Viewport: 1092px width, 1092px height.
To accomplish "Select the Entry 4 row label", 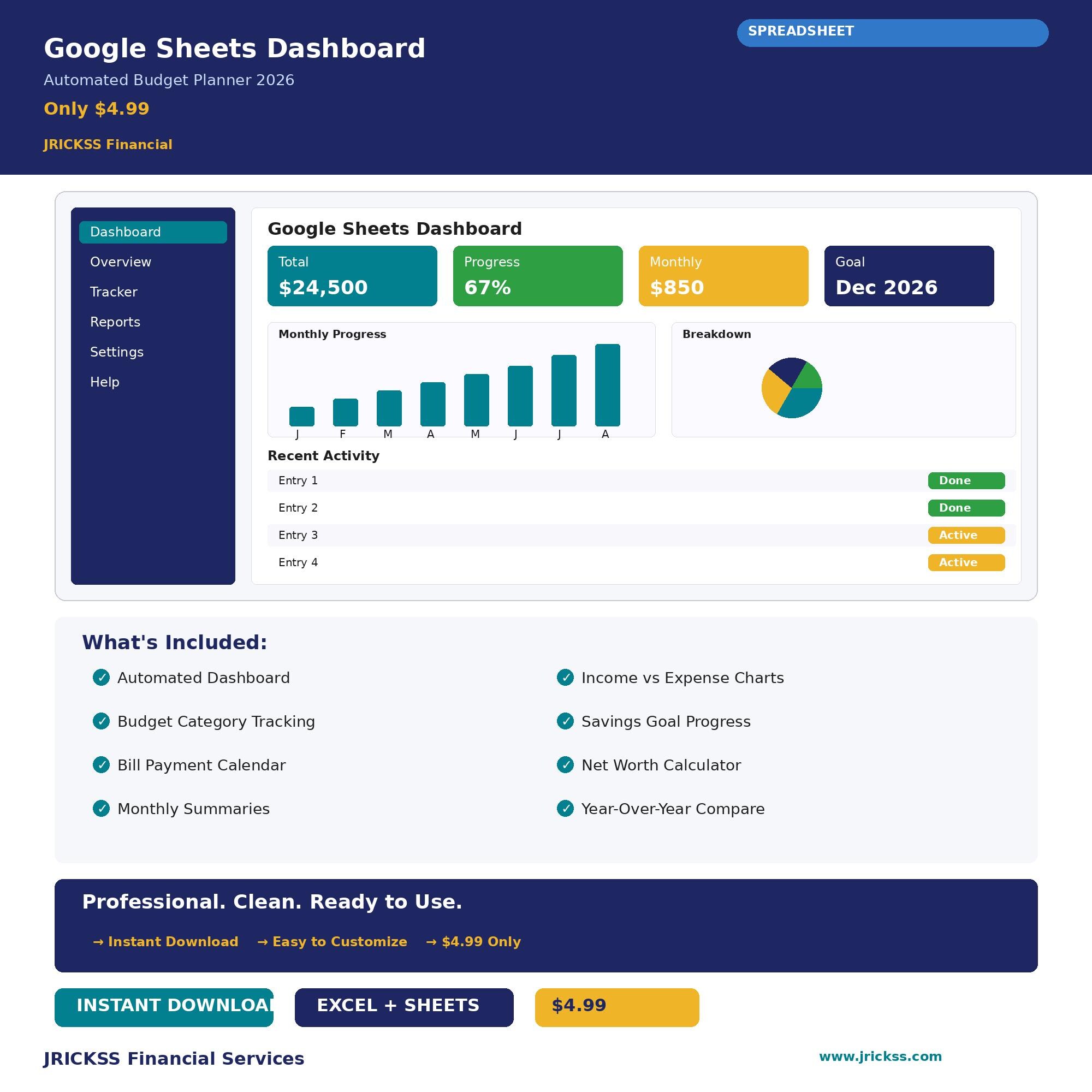I will (x=298, y=562).
